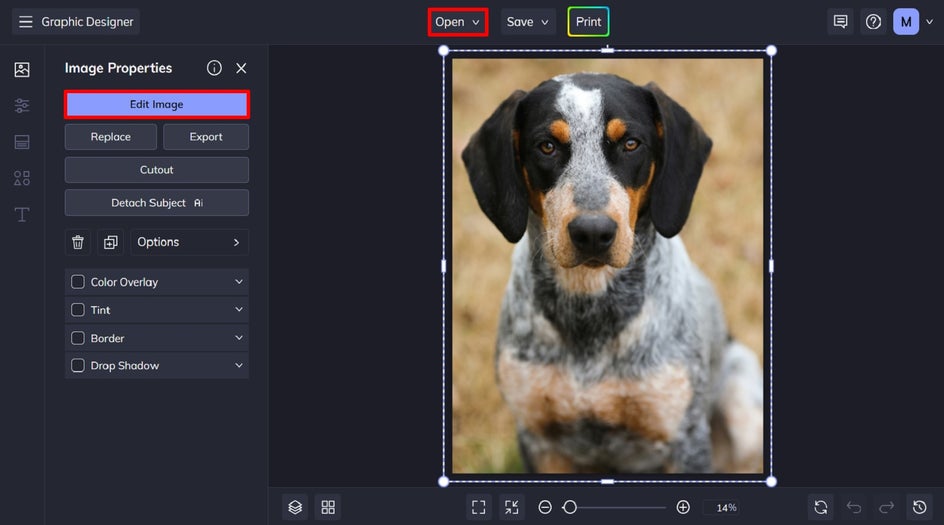Screen dimensions: 944x525
Task: Click the Edit Image button
Action: click(x=157, y=104)
